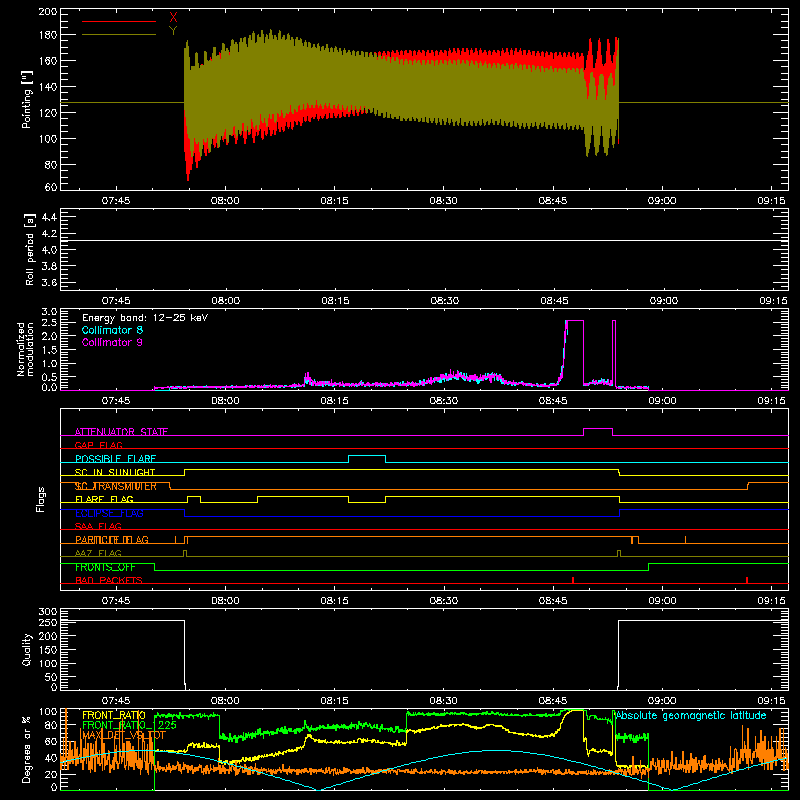This screenshot has width=800, height=800.
Task: Click the 08:15 tick label under Roll period plot
Action: point(335,301)
